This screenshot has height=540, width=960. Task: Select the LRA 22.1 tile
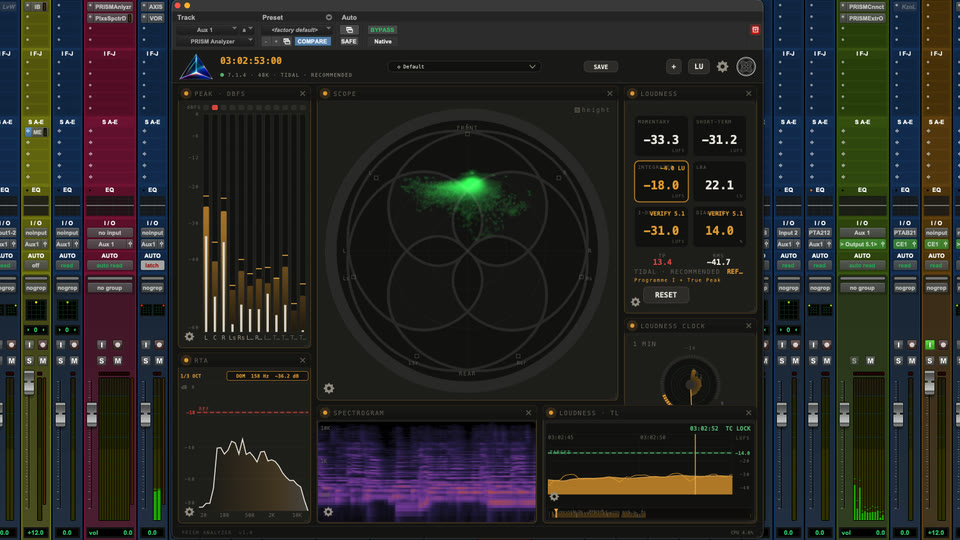719,181
